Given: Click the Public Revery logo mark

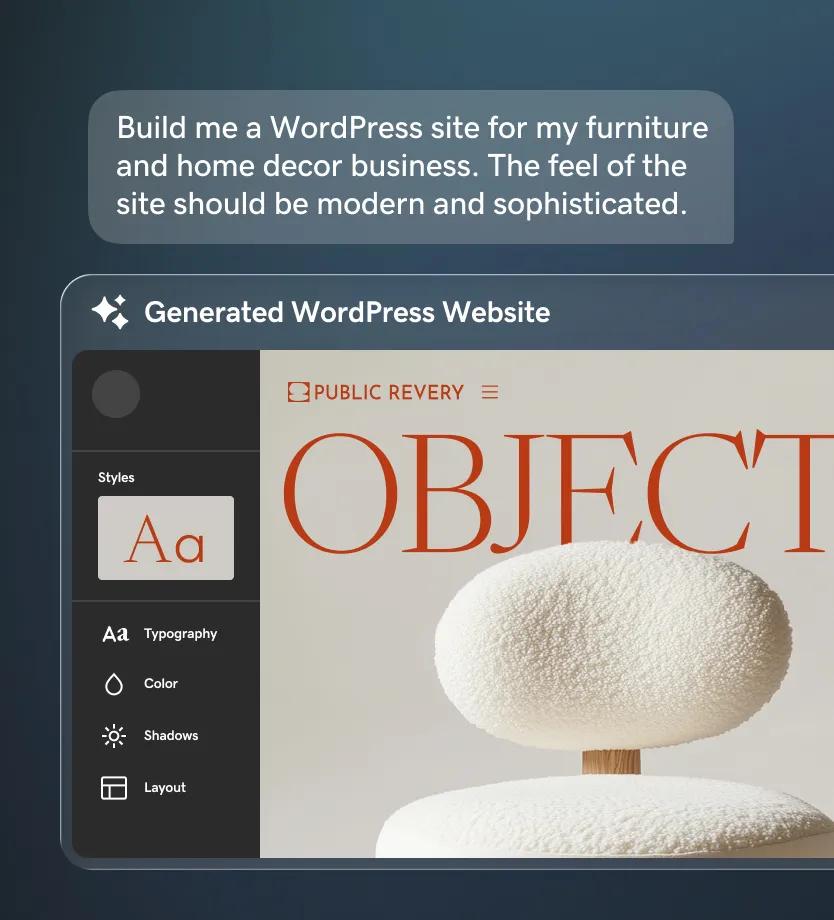Looking at the screenshot, I should [x=299, y=392].
